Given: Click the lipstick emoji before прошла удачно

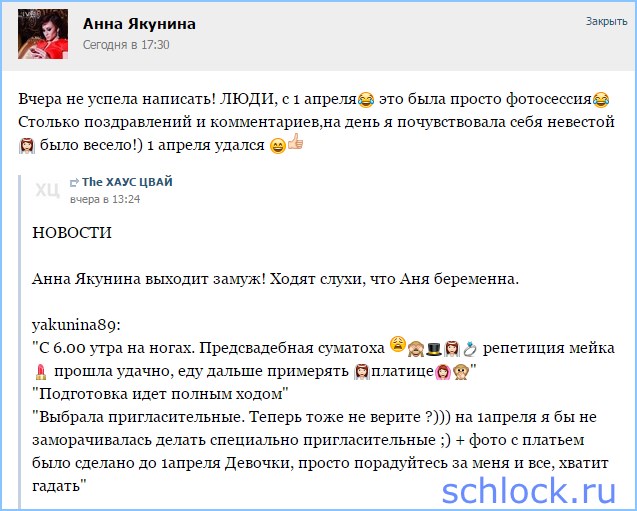Looking at the screenshot, I should [41, 373].
